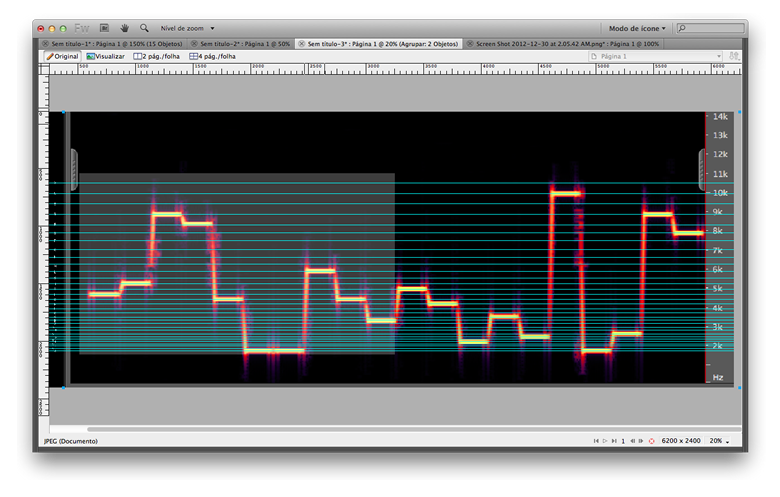This screenshot has width=780, height=497.
Task: Click the red stop/cancel icon in the status bar
Action: (x=652, y=441)
